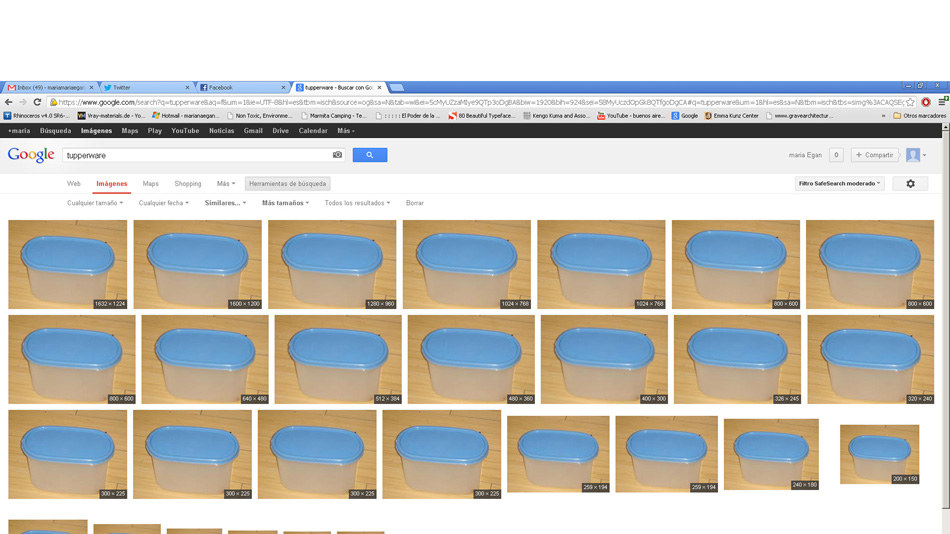950x534 pixels.
Task: Open the Chrome menu icon
Action: click(x=943, y=102)
